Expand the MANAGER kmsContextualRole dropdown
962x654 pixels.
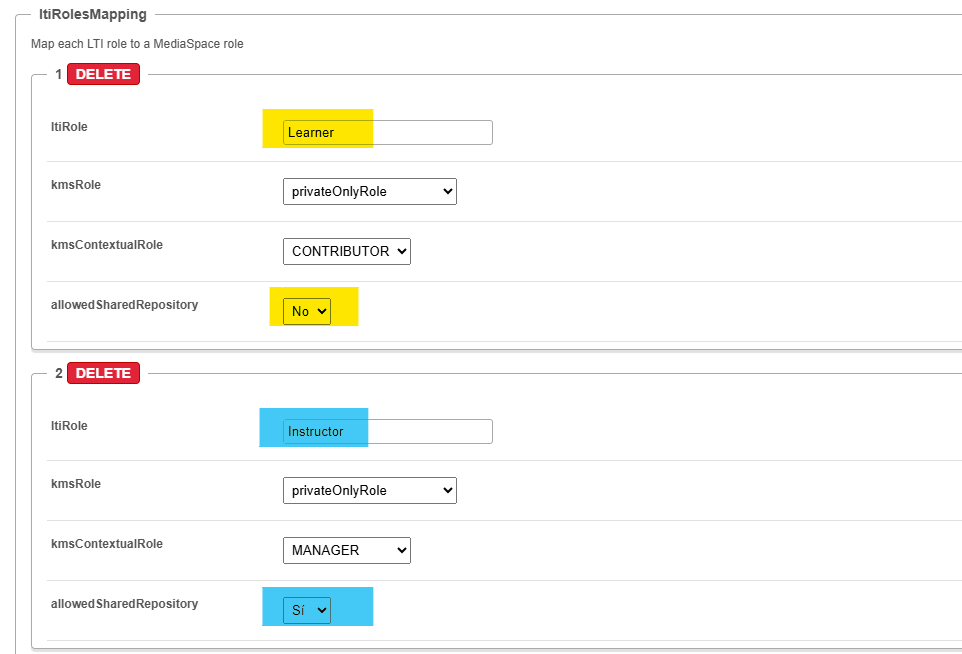click(347, 550)
